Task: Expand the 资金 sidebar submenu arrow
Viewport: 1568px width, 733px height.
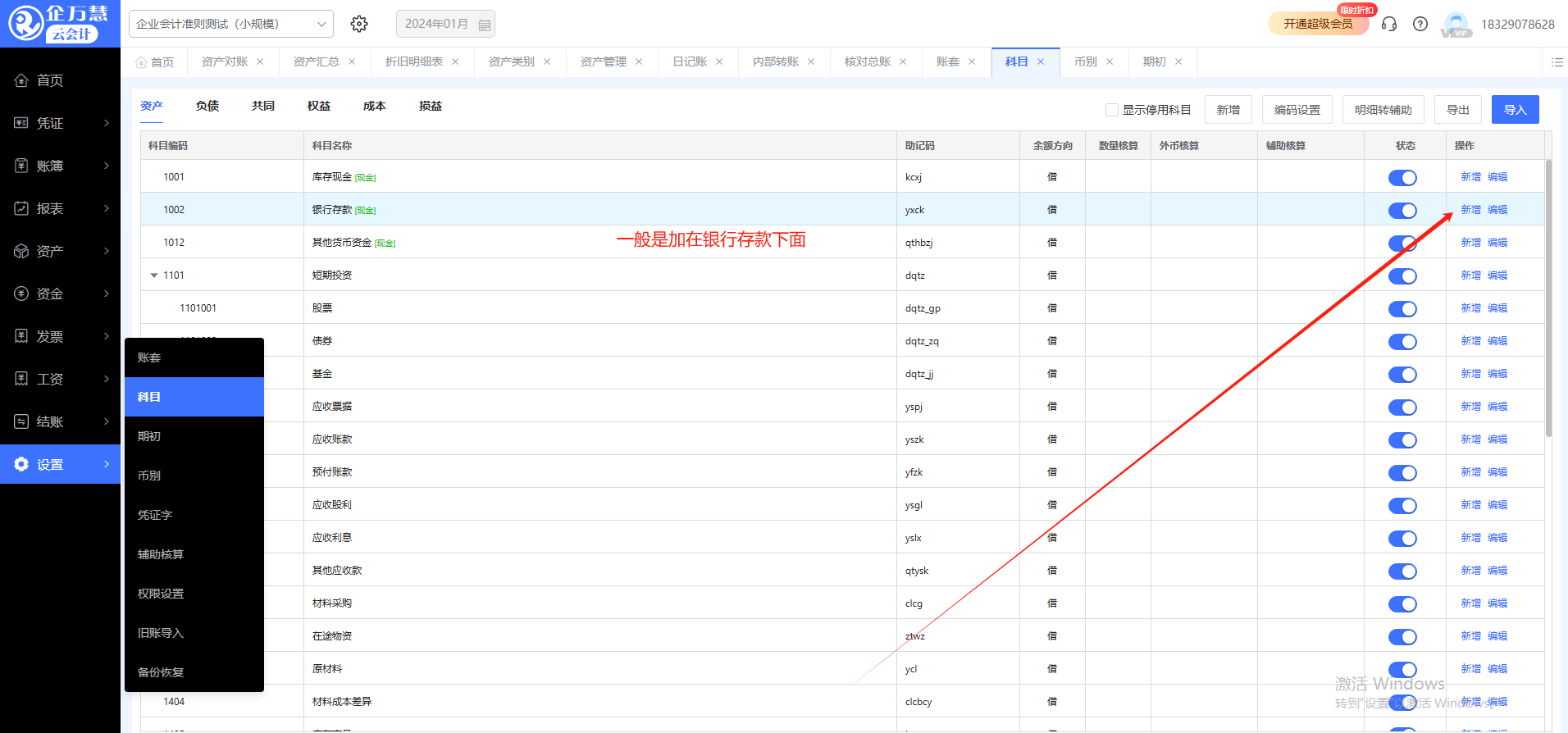Action: tap(107, 294)
